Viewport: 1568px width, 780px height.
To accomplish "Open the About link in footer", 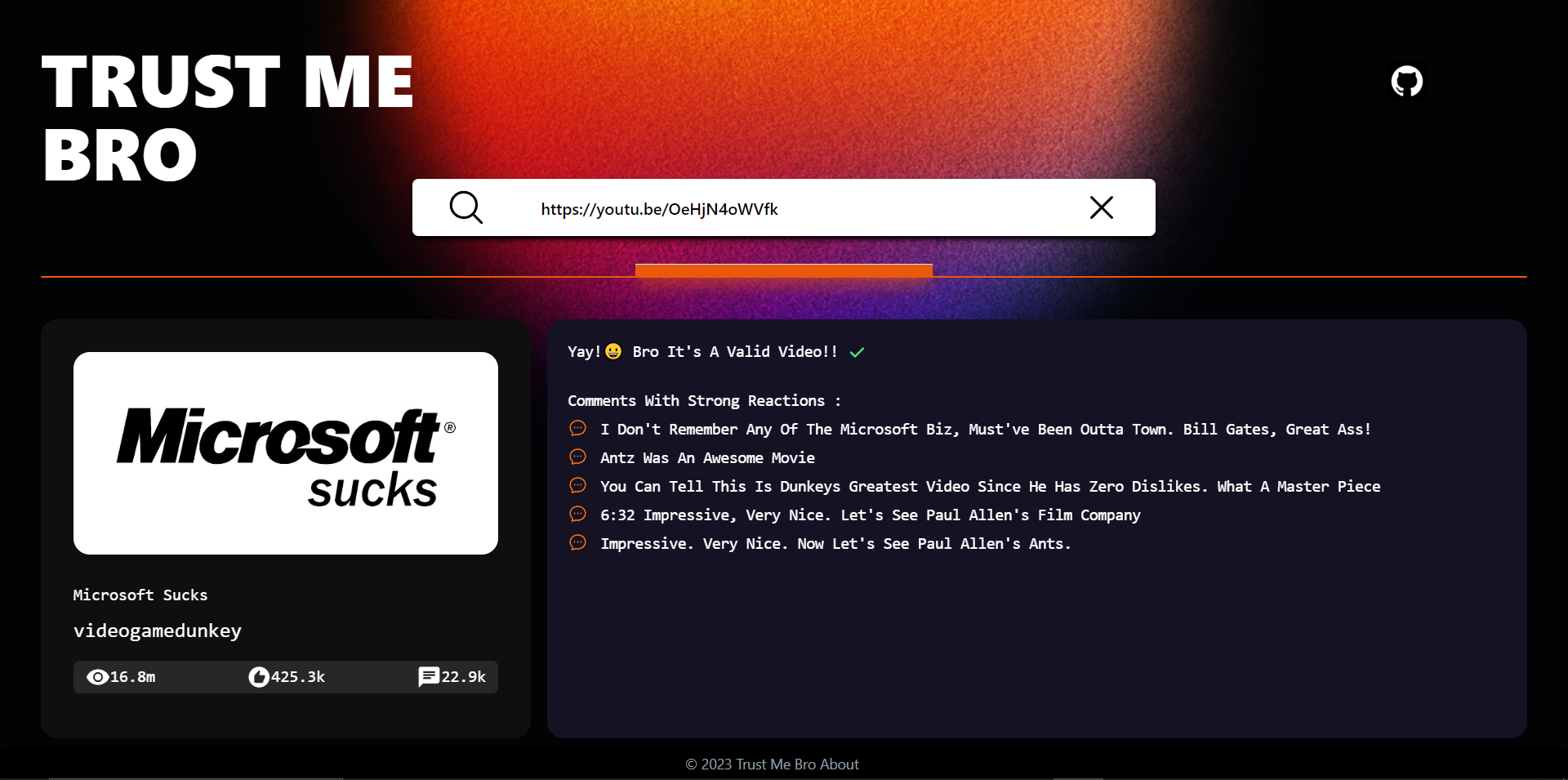I will coord(840,764).
